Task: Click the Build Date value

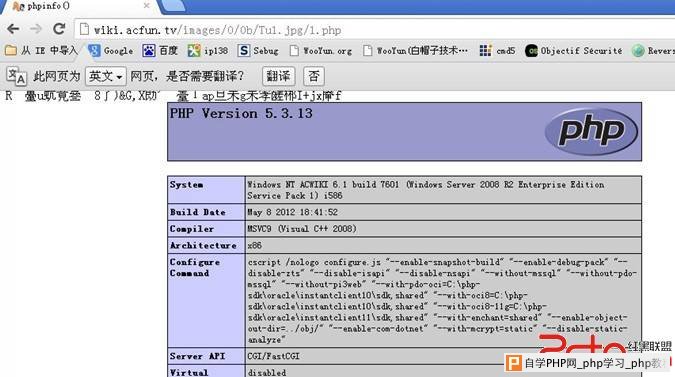Action: point(293,212)
